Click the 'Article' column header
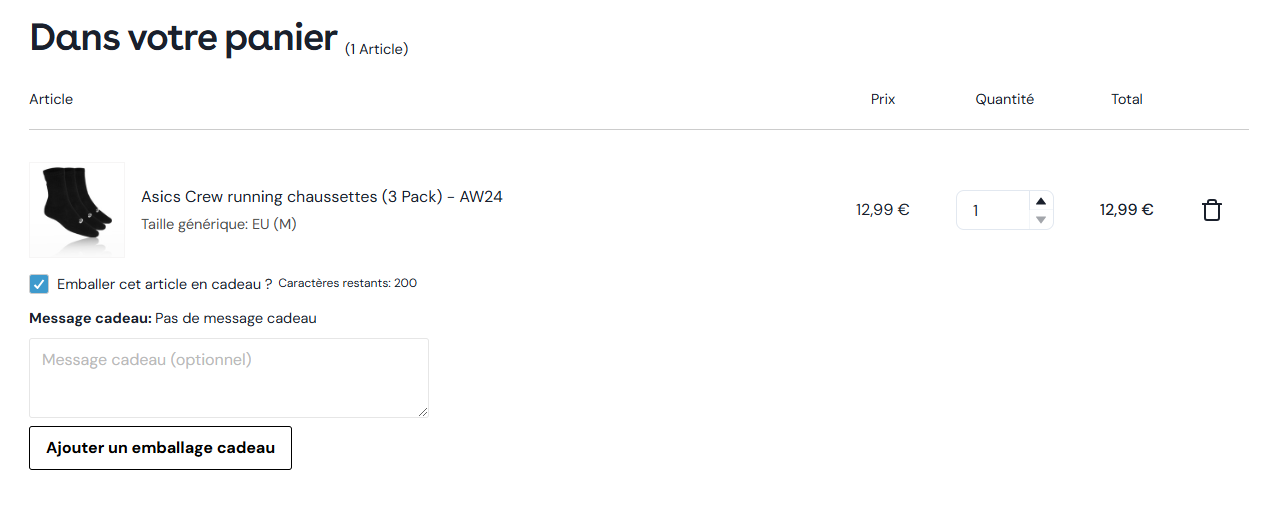 click(51, 99)
